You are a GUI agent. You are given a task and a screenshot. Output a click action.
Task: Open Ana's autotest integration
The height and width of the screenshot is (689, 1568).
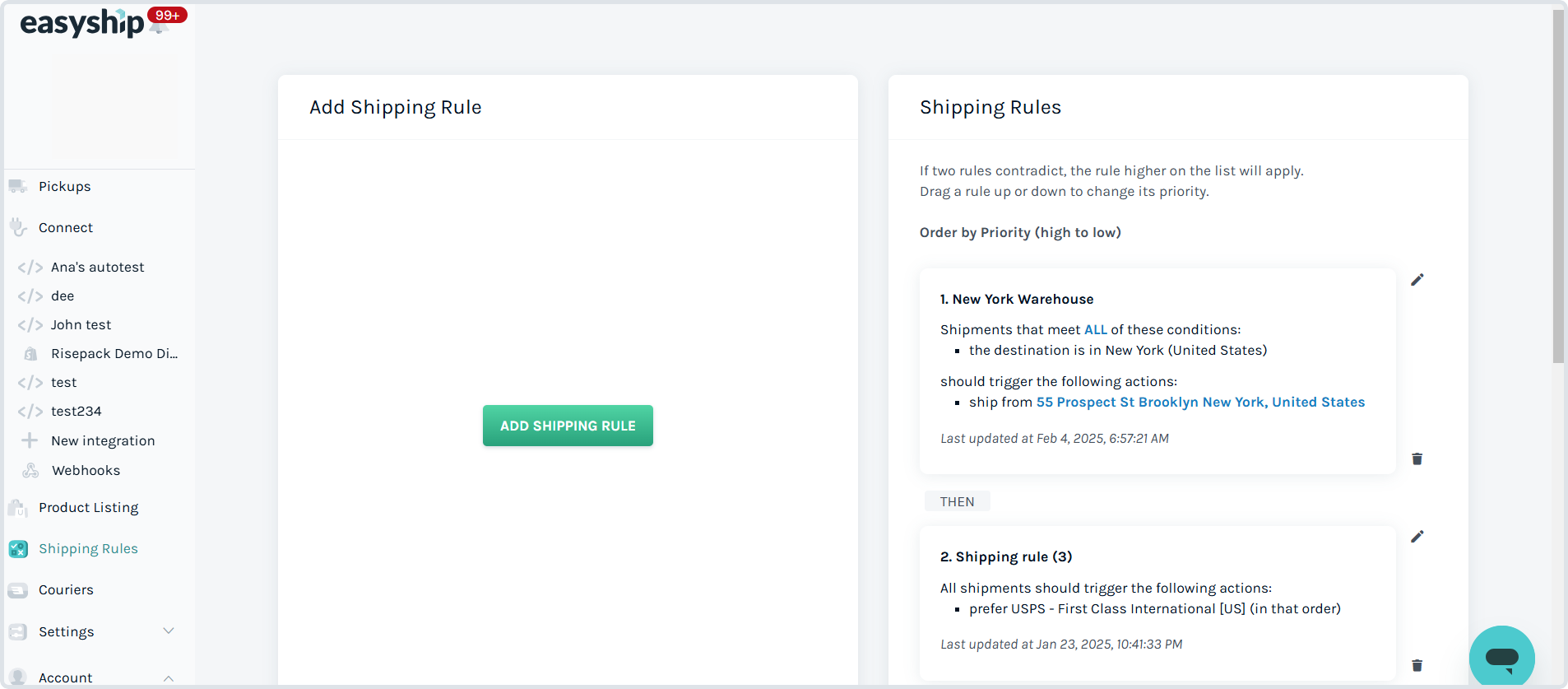tap(98, 267)
